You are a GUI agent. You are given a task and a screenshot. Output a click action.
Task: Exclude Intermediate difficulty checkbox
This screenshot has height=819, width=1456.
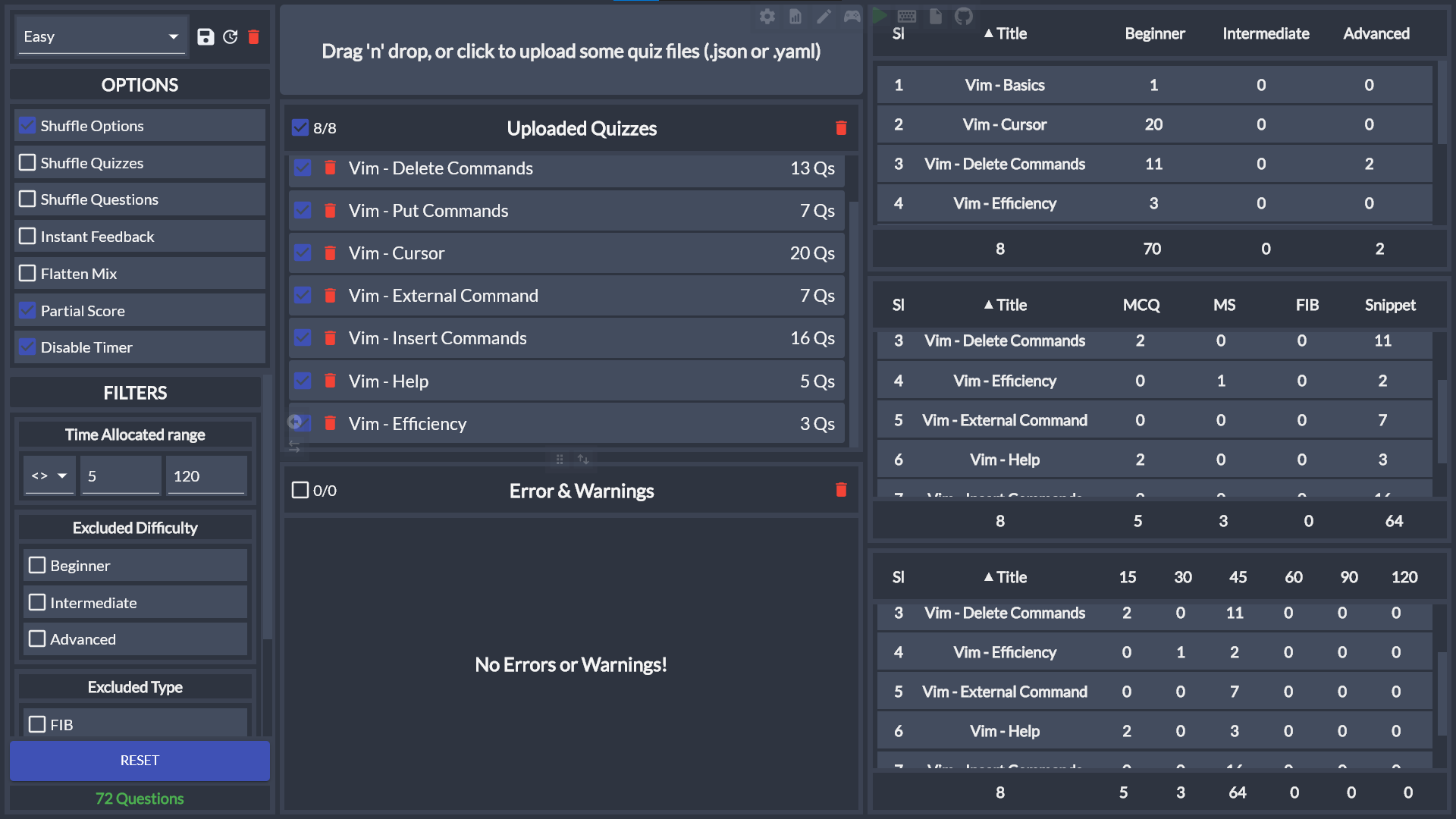coord(37,603)
